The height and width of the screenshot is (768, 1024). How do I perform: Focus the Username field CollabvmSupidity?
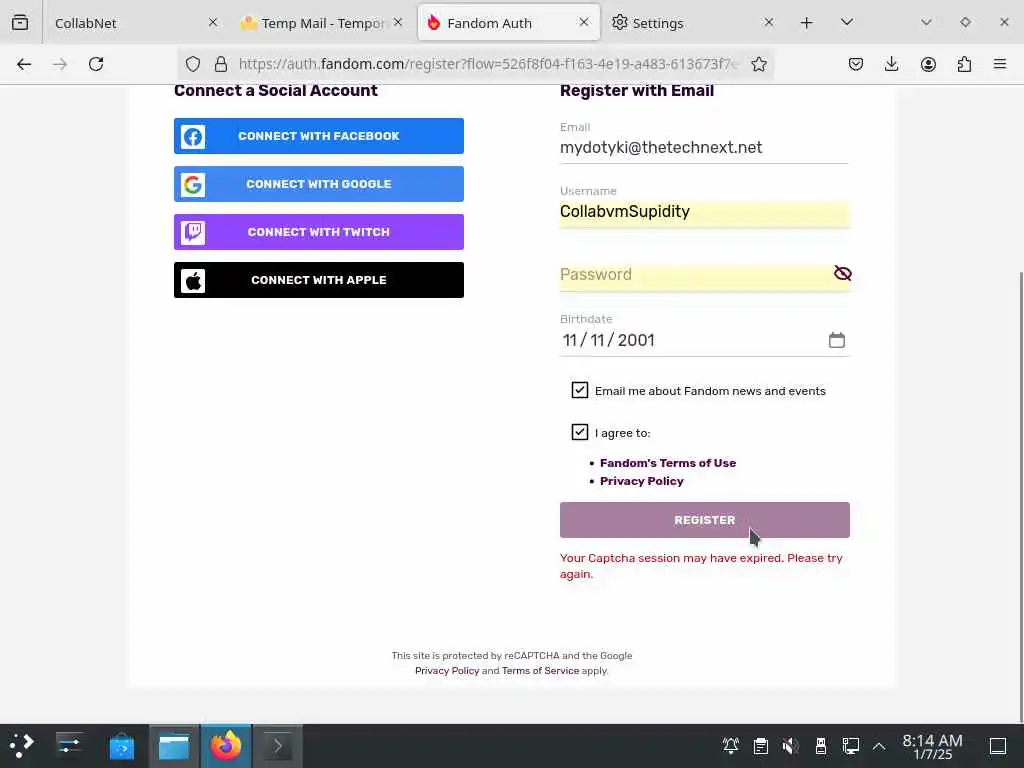[704, 213]
